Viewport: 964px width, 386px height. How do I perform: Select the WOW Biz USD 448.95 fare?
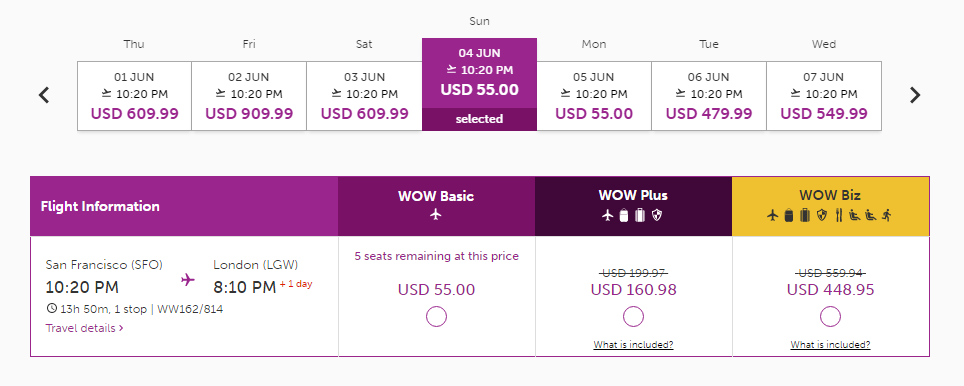point(830,317)
